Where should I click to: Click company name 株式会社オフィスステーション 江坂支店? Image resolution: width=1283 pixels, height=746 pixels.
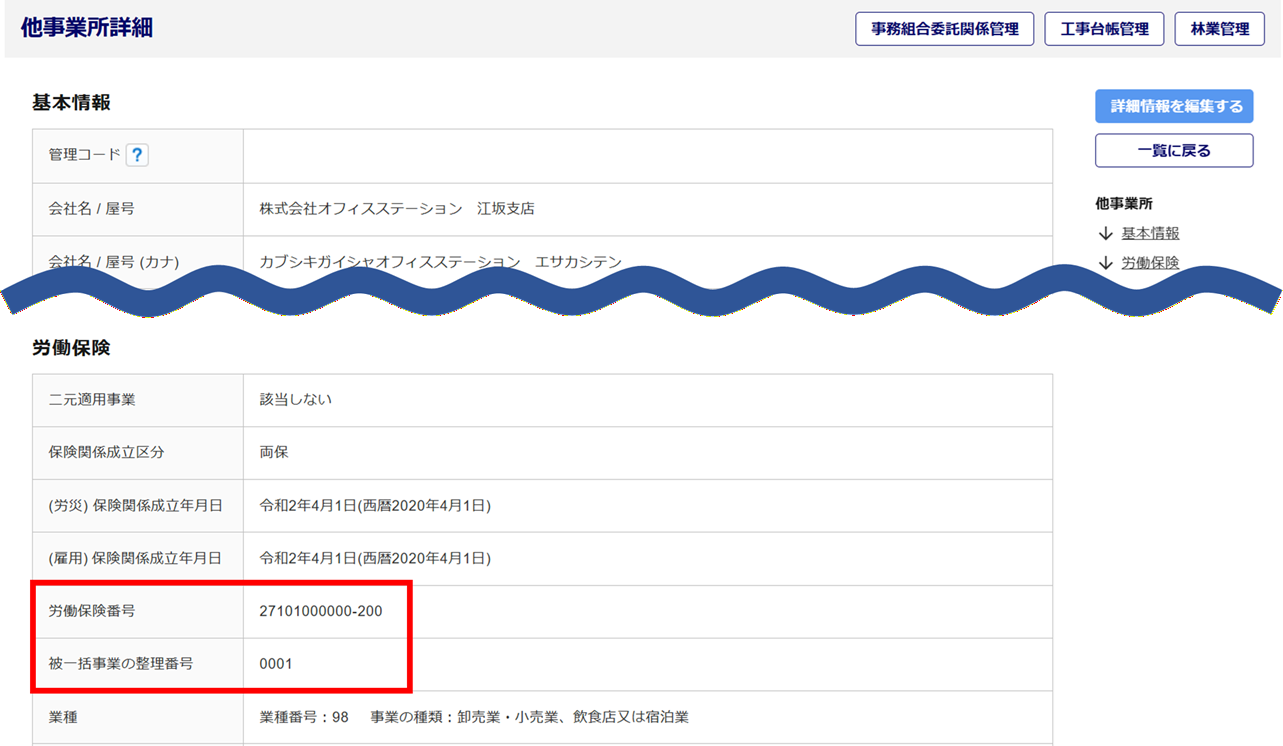397,209
